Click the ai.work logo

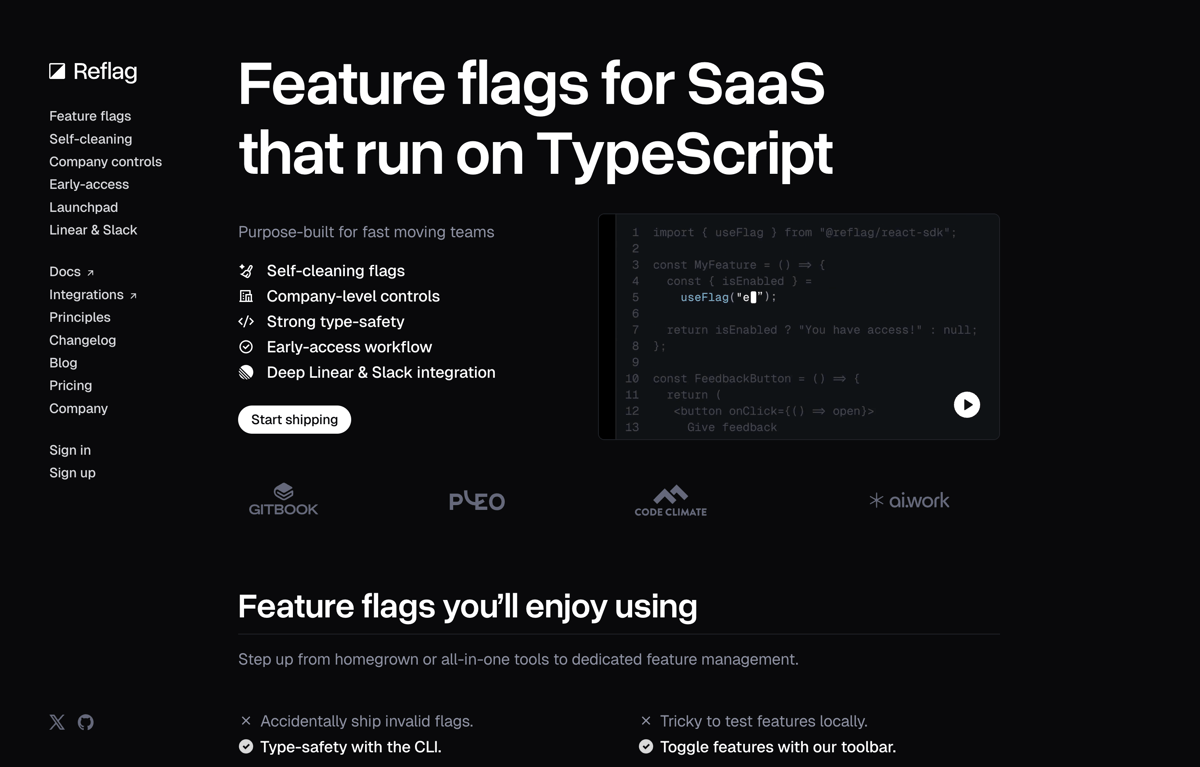(x=909, y=500)
